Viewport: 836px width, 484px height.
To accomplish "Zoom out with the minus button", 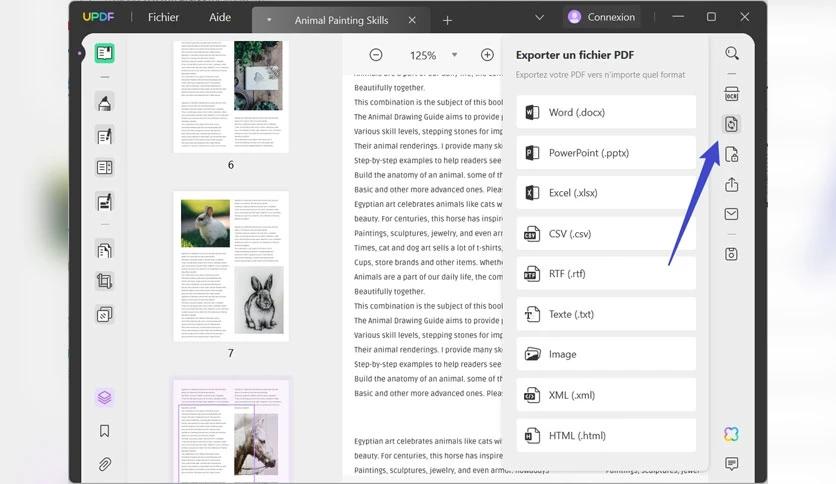I will 376,55.
